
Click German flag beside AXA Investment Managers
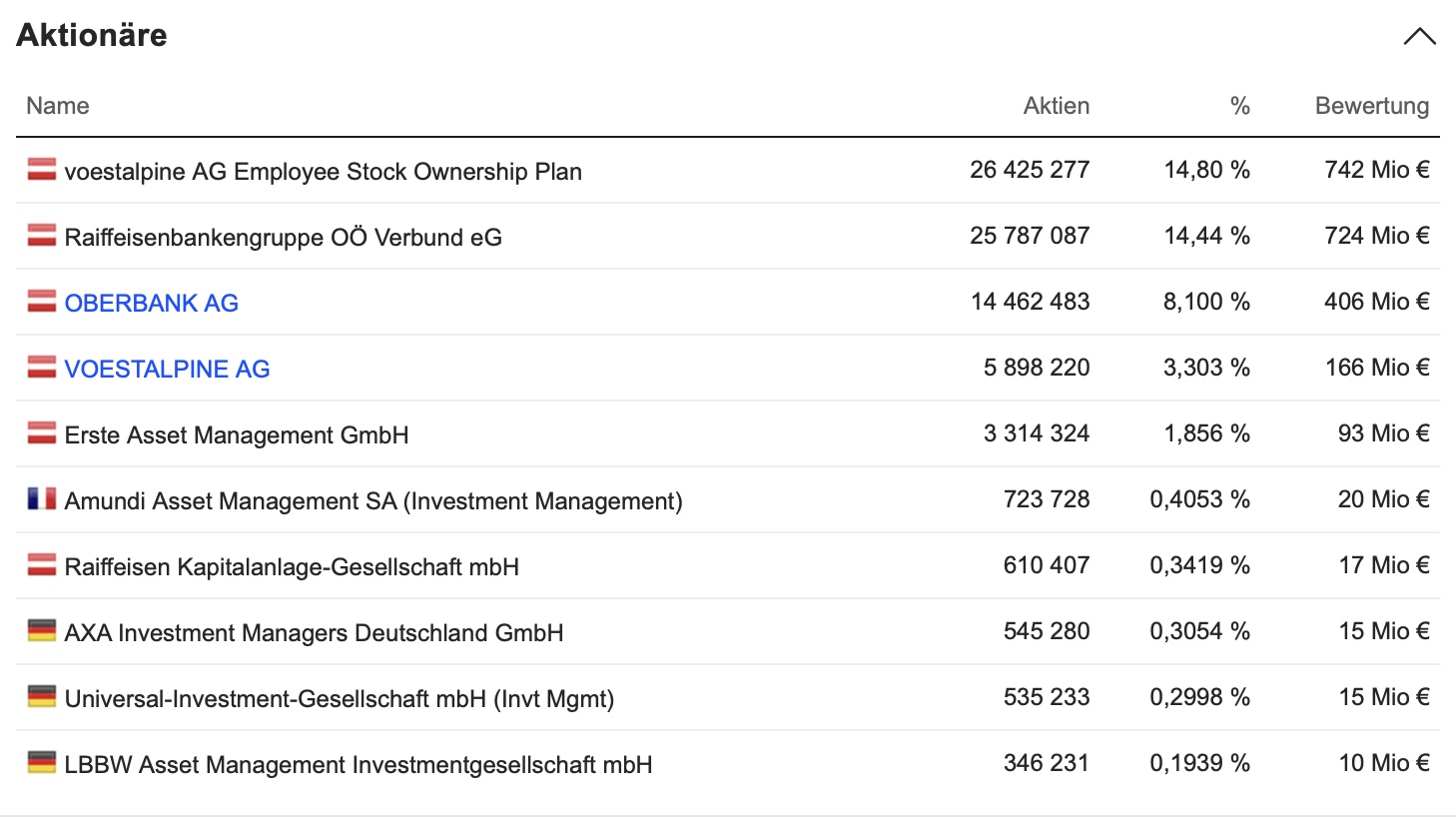pos(42,631)
